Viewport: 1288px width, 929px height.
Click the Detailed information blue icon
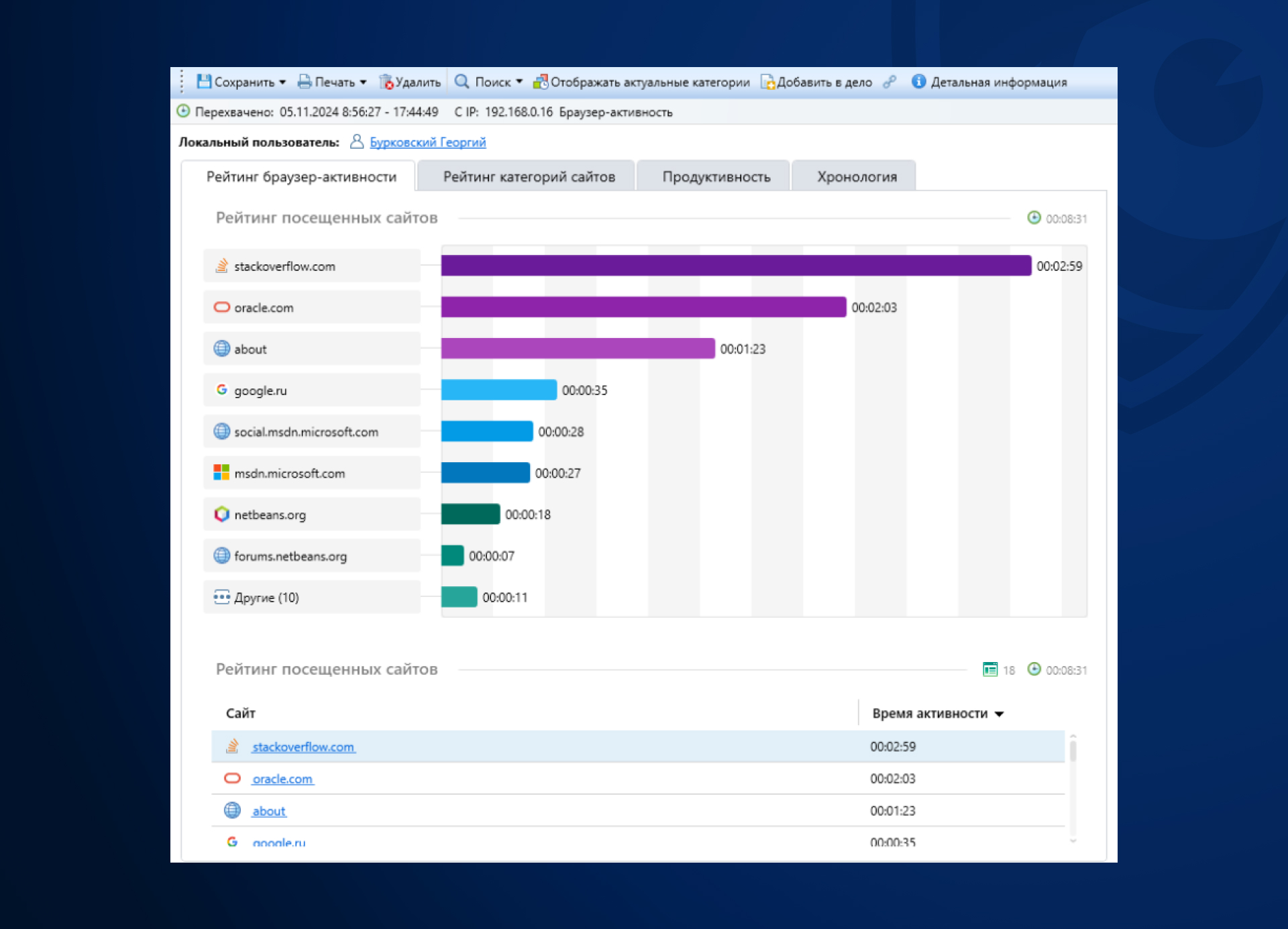click(x=918, y=82)
